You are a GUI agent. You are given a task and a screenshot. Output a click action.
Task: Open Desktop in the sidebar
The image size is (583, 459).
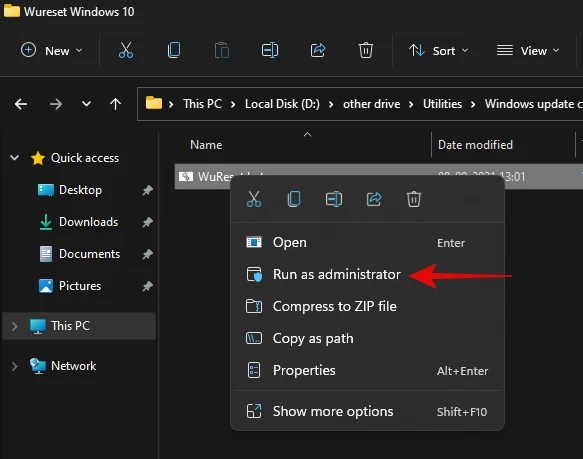(80, 190)
